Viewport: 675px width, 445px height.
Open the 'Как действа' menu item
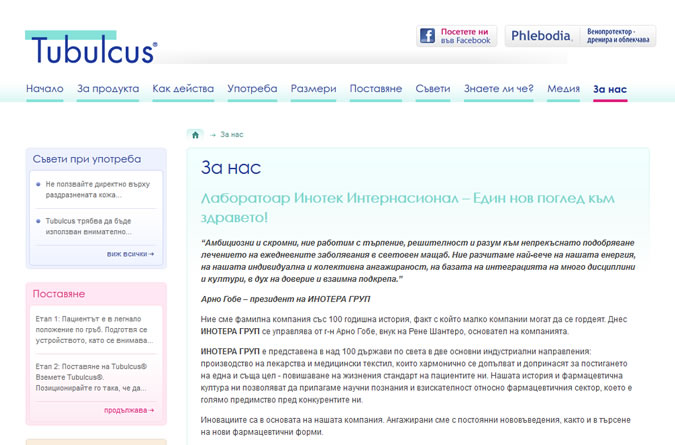pyautogui.click(x=183, y=89)
